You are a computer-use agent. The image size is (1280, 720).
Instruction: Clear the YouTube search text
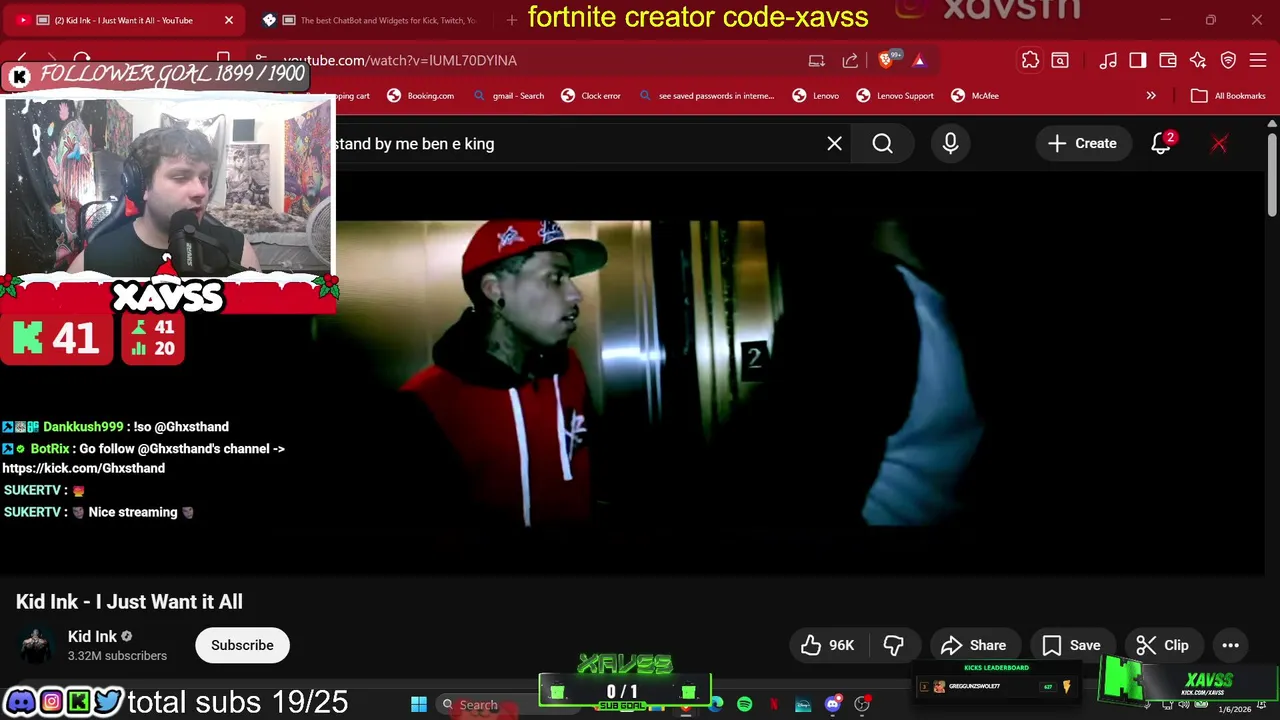point(834,144)
